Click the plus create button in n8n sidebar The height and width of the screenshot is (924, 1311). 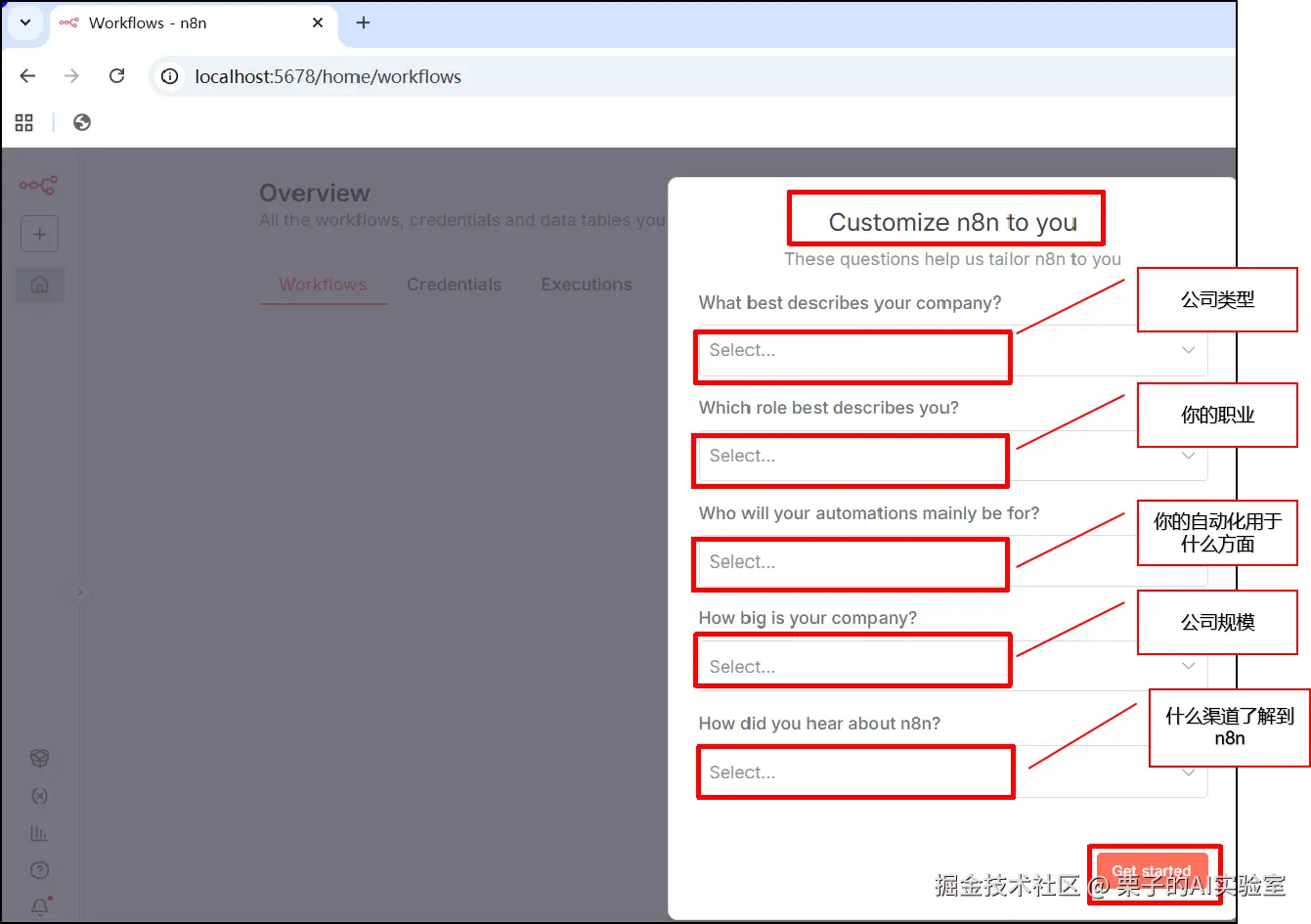[39, 234]
